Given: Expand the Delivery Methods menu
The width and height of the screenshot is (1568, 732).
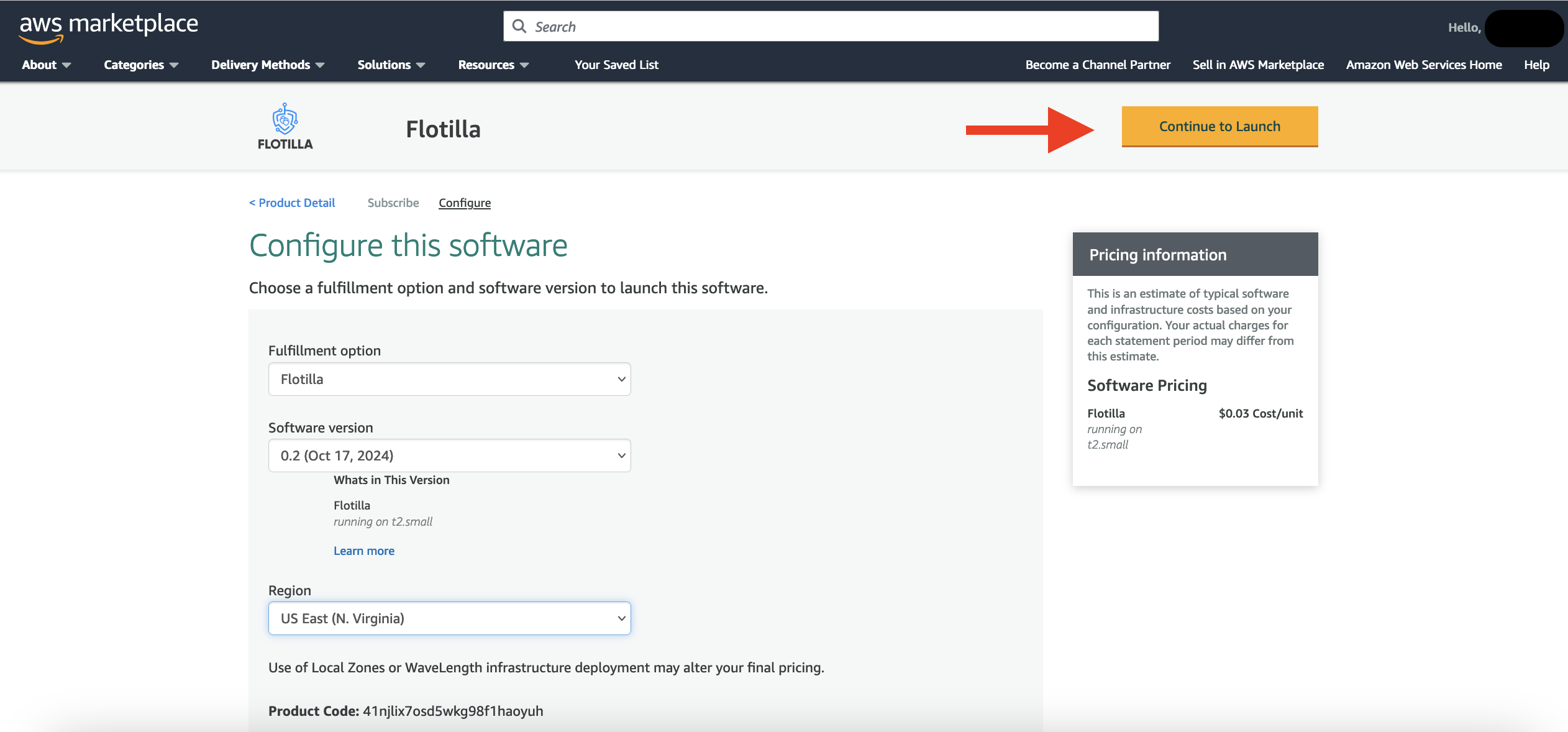Looking at the screenshot, I should coord(268,65).
